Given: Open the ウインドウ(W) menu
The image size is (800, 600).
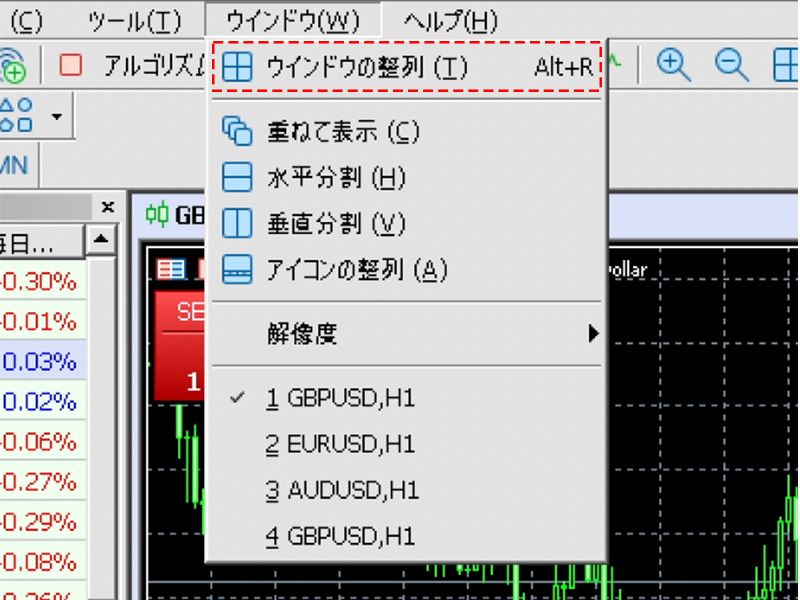Looking at the screenshot, I should coord(292,20).
